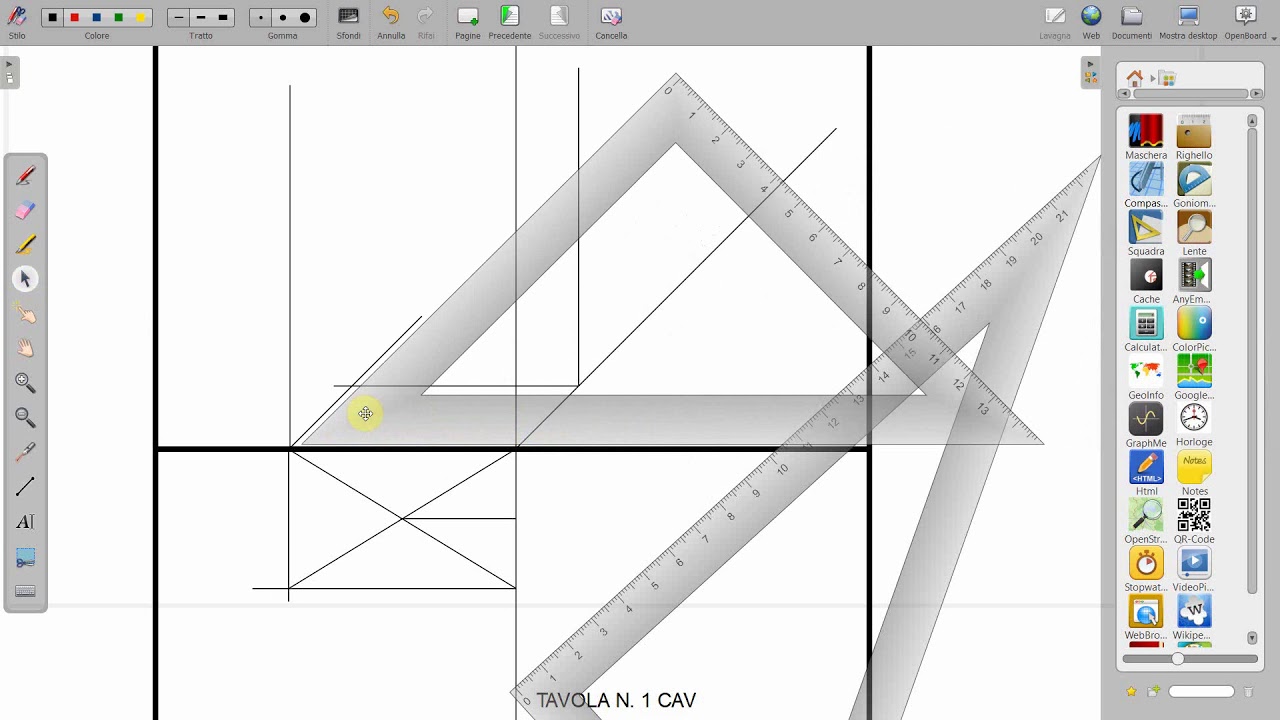Select the straight Line drawing tool

tap(26, 487)
